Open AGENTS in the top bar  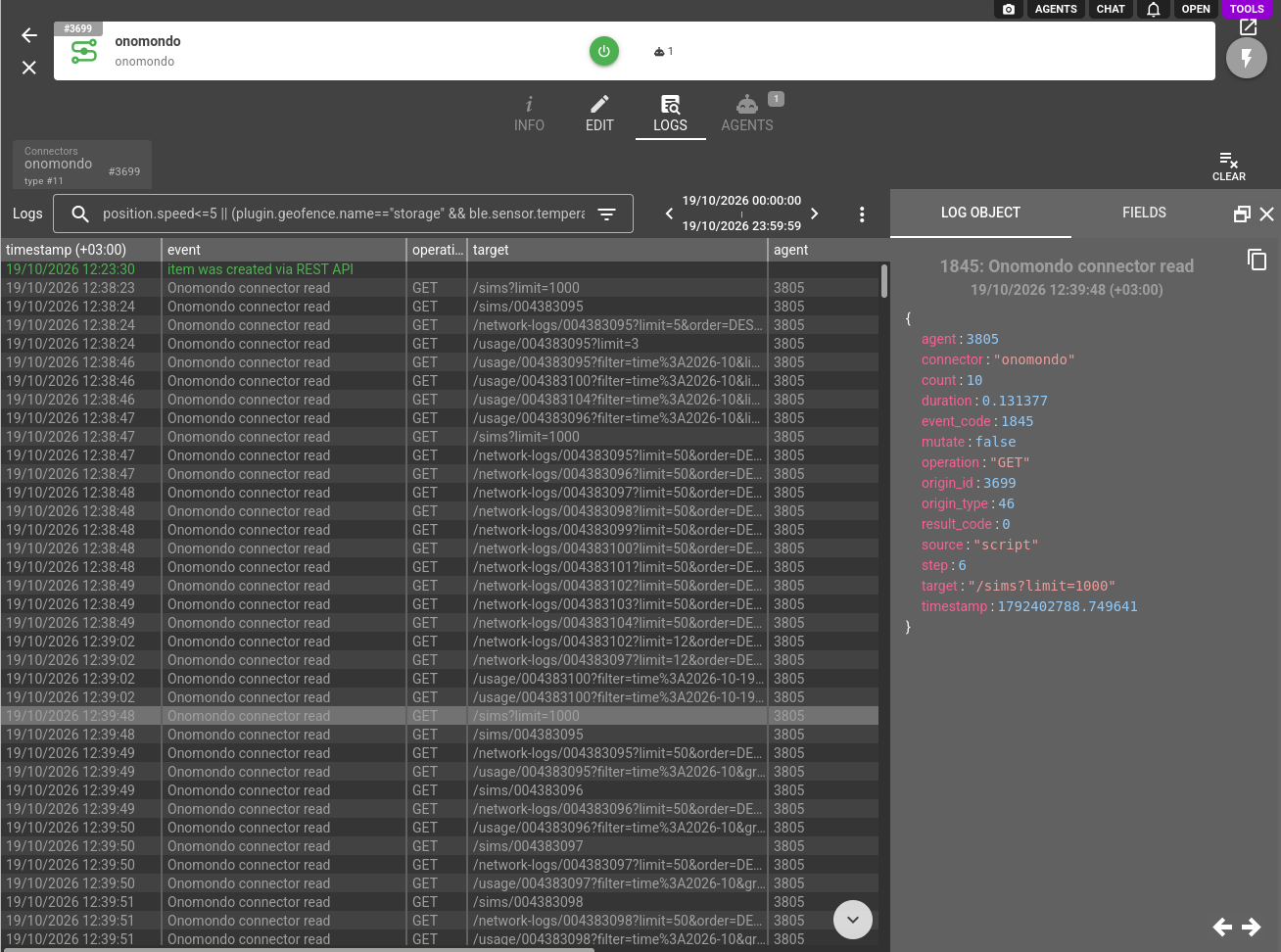tap(1056, 9)
